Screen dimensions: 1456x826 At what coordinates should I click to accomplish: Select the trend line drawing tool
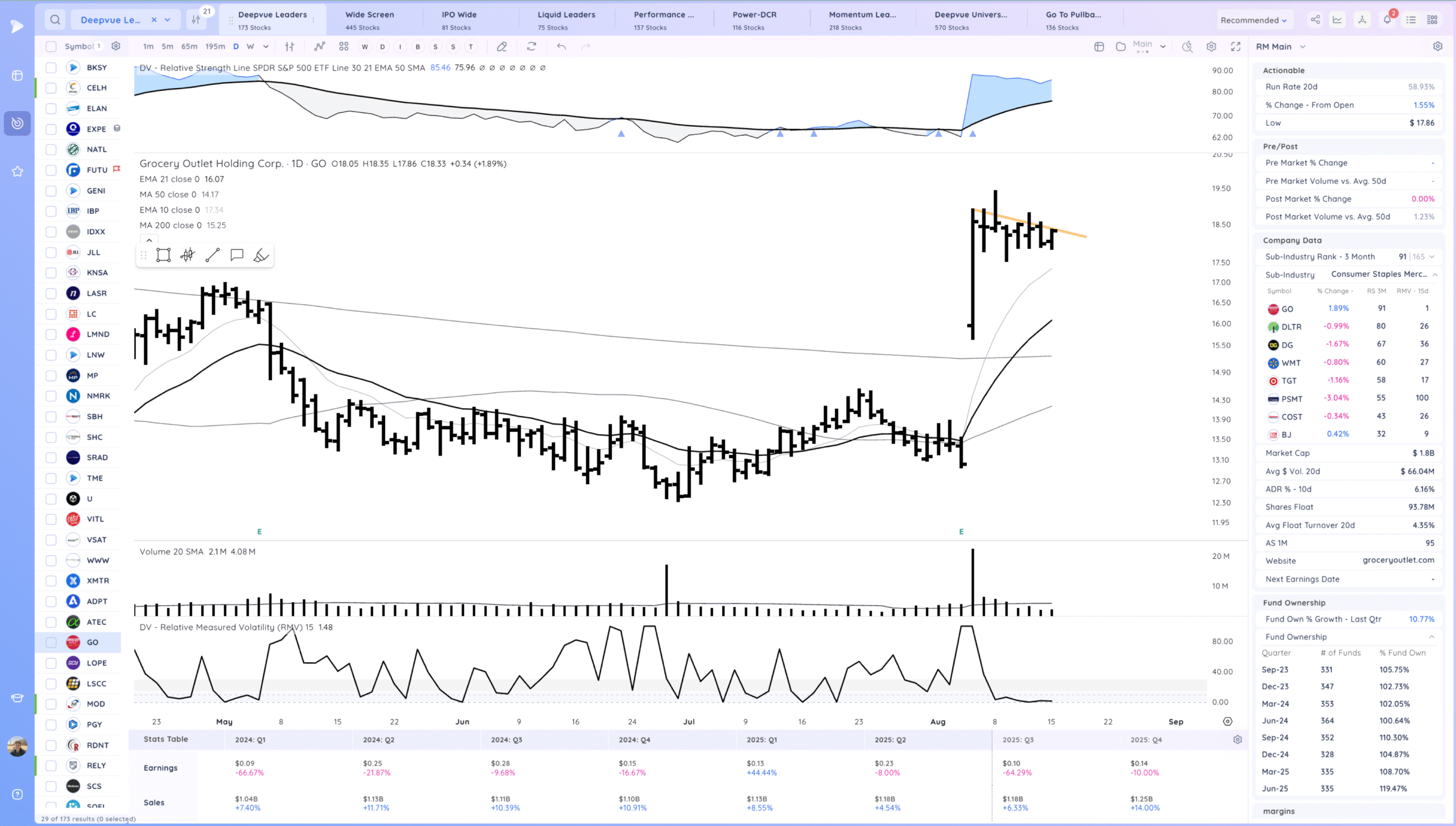(x=212, y=255)
